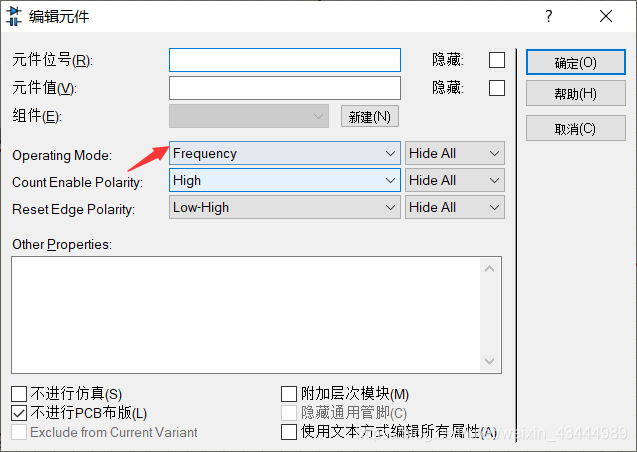This screenshot has height=452, width=637.
Task: Open Hide All dropdown beside Count Enable Polarity
Action: [x=455, y=180]
